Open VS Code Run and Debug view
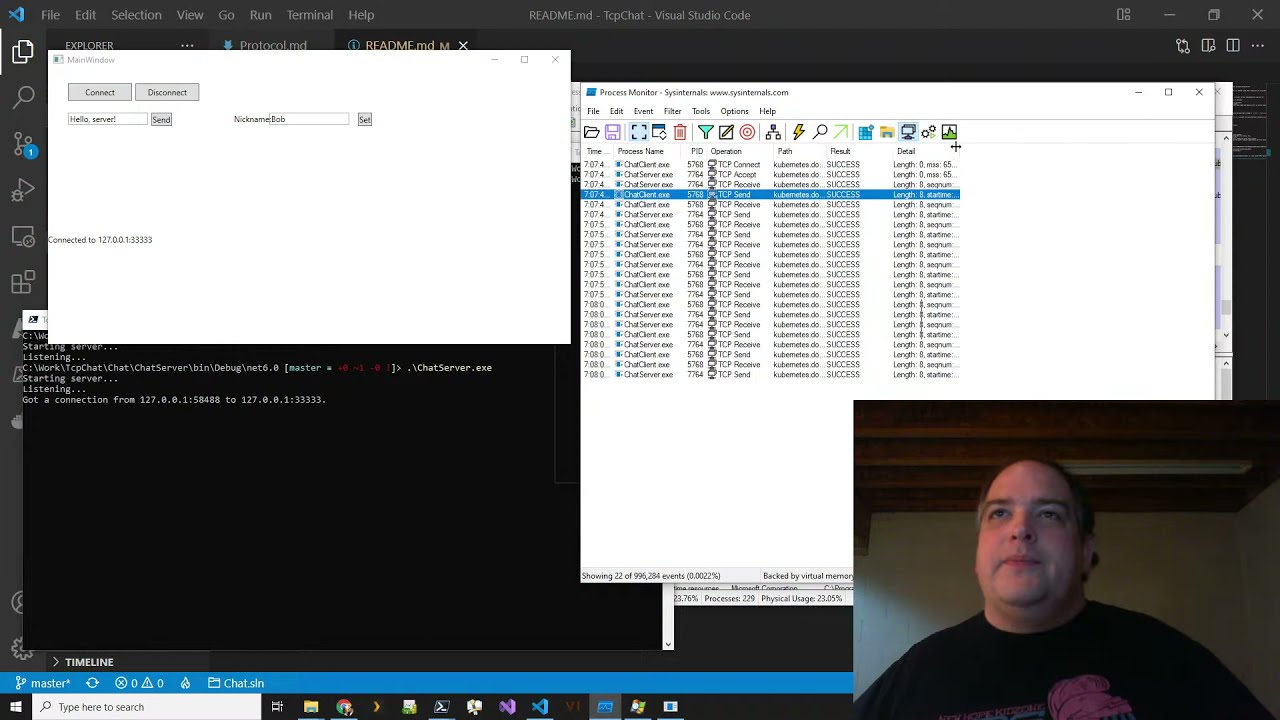 pyautogui.click(x=24, y=190)
